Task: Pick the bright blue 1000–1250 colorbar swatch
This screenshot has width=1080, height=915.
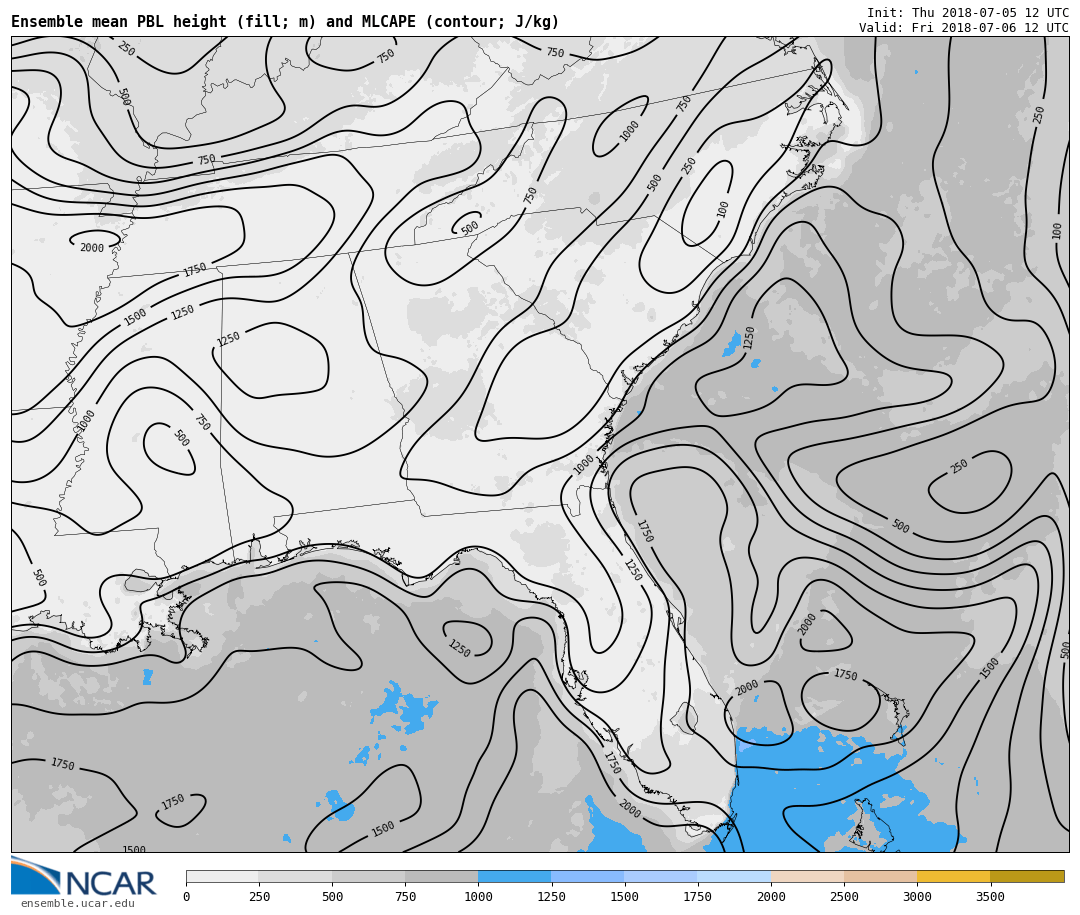Action: [x=514, y=876]
